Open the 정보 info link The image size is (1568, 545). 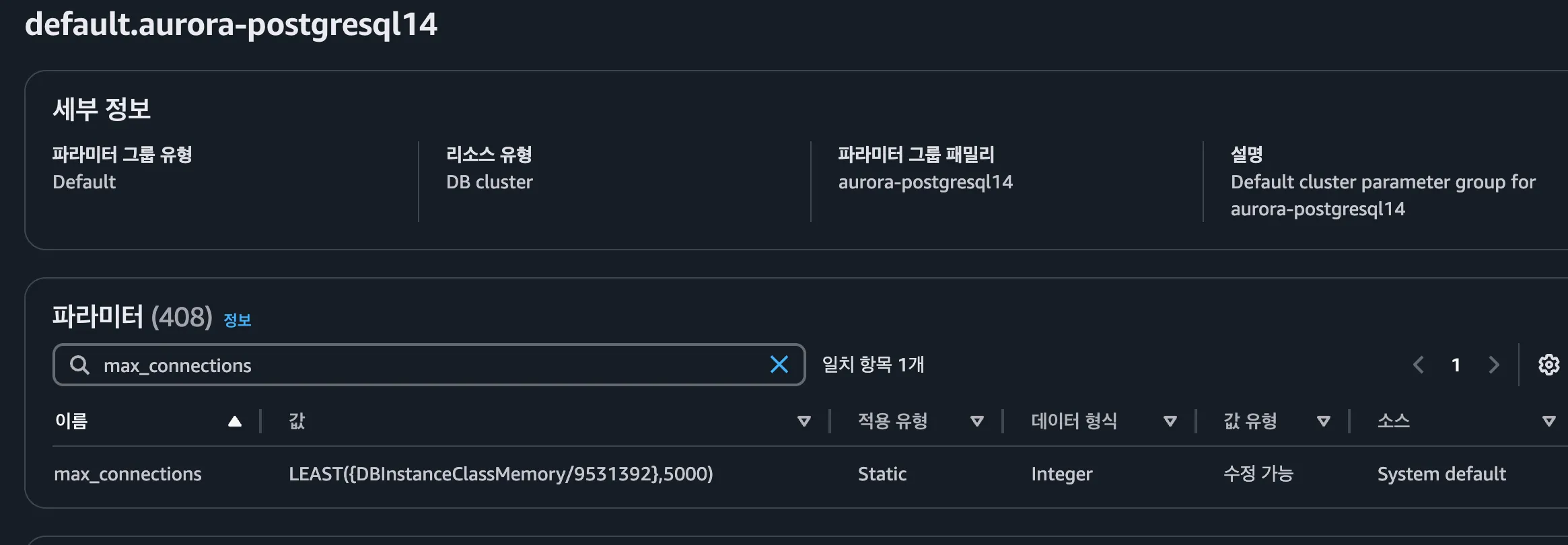pyautogui.click(x=237, y=320)
